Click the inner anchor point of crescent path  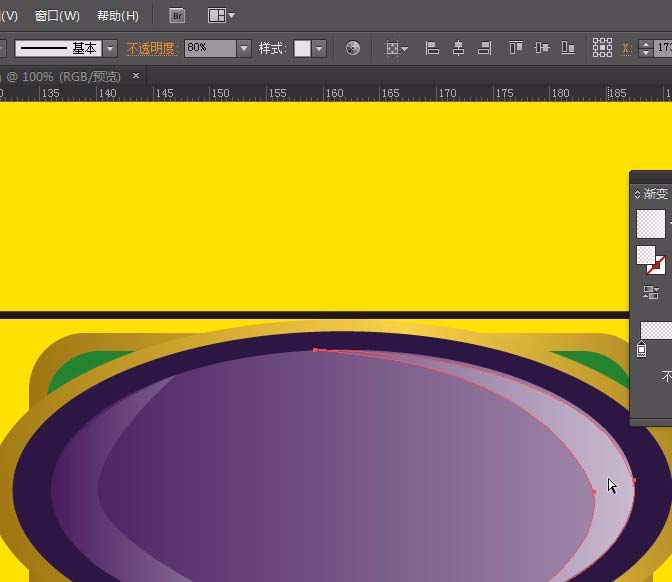coord(594,492)
